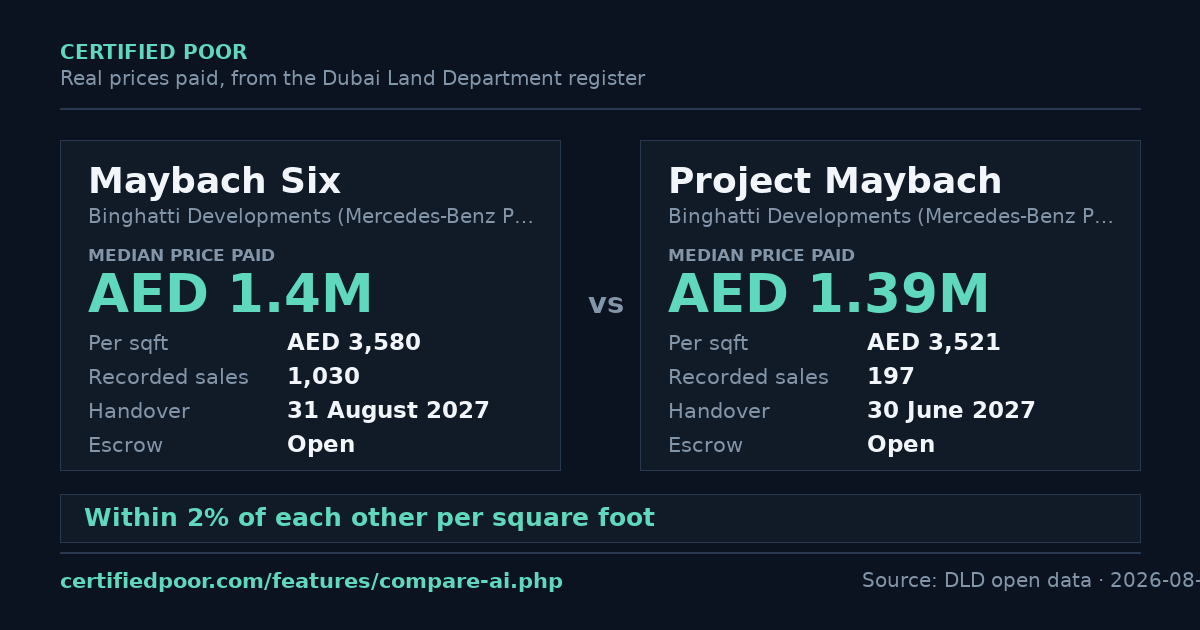Click the CERTIFIED POOR brand title
This screenshot has height=630, width=1200.
click(153, 53)
